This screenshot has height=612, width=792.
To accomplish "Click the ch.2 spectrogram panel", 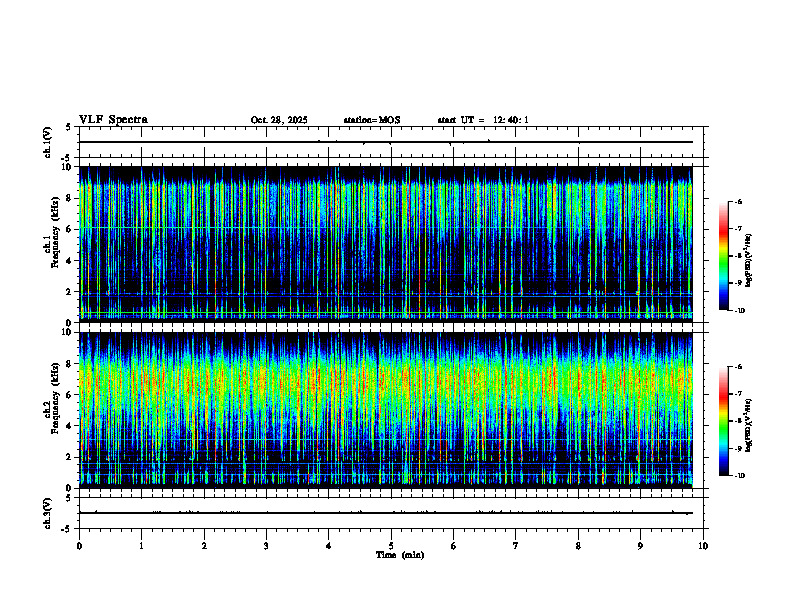I will 385,410.
